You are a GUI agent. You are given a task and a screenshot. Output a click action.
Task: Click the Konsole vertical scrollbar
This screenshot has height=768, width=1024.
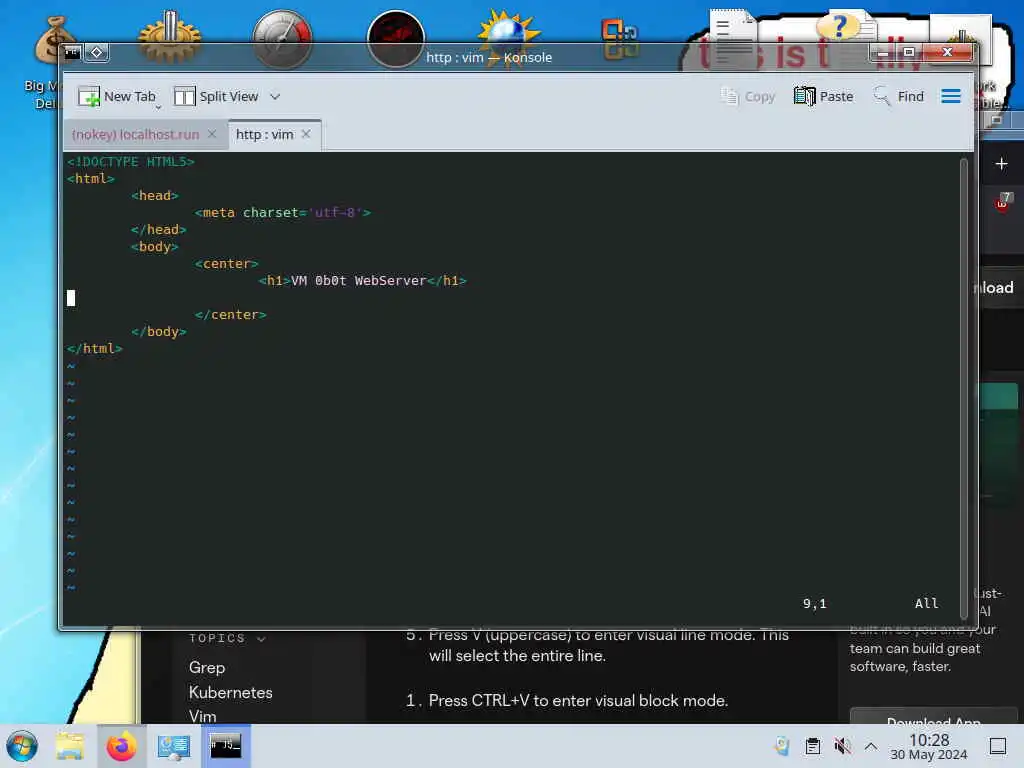pos(963,388)
